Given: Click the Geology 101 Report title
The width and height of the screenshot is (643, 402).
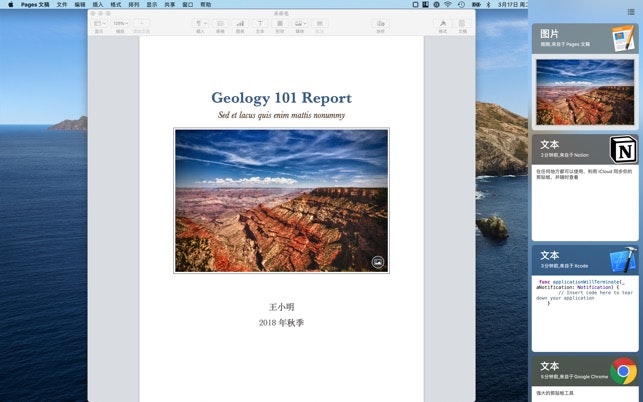Looking at the screenshot, I should pos(282,98).
